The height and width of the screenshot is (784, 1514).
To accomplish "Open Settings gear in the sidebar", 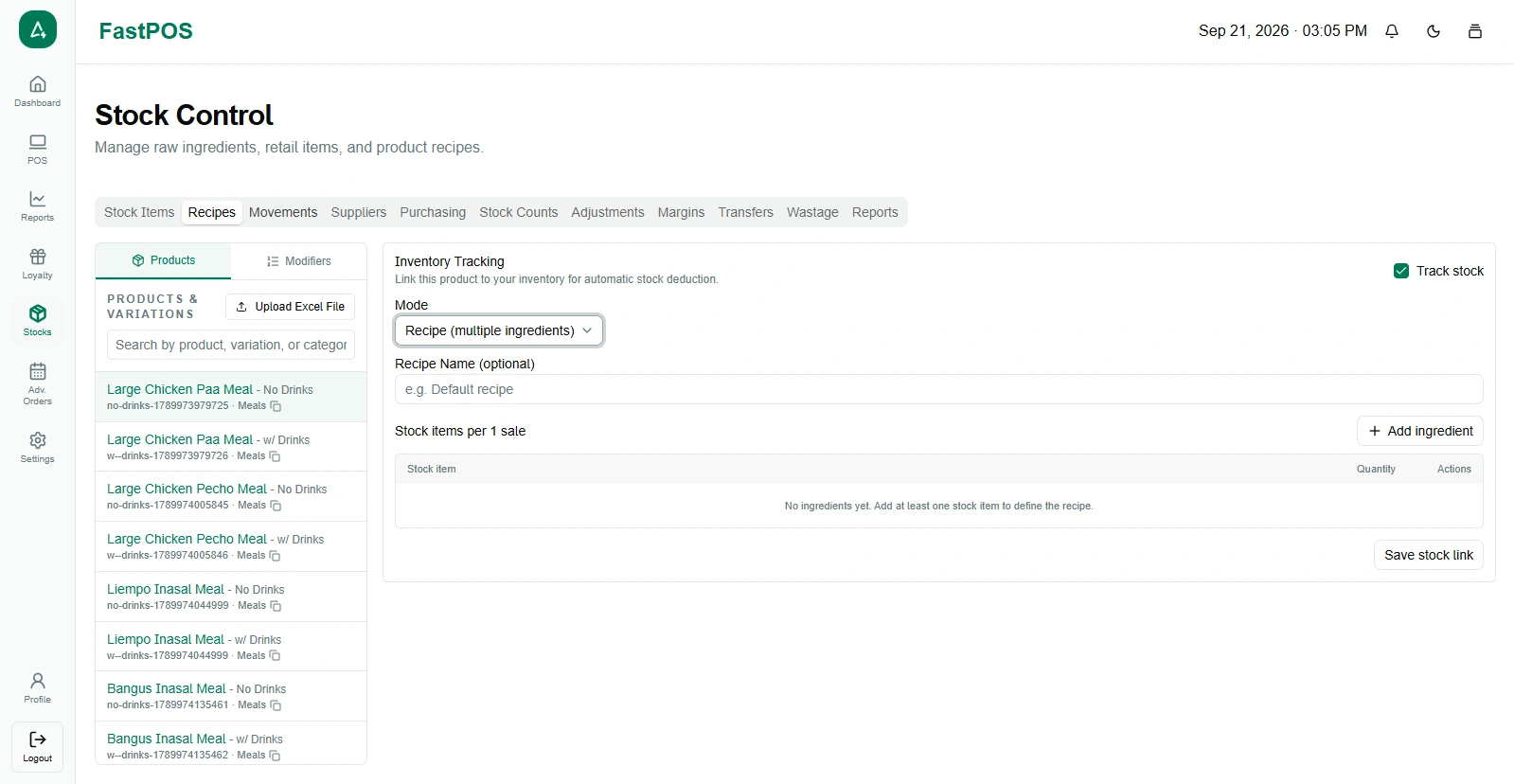I will point(37,447).
